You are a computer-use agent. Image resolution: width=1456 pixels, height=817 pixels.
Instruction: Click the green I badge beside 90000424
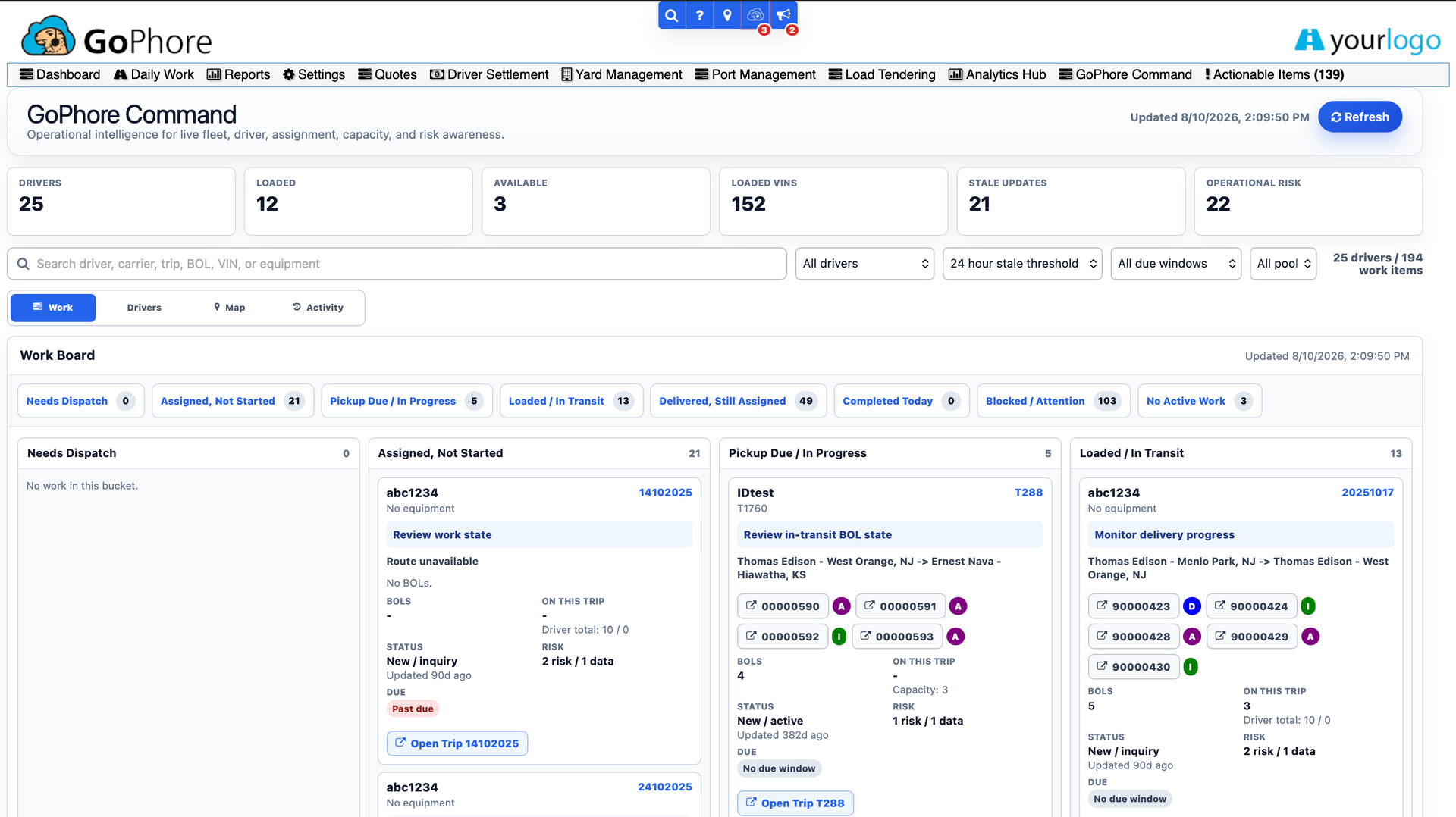(1308, 606)
